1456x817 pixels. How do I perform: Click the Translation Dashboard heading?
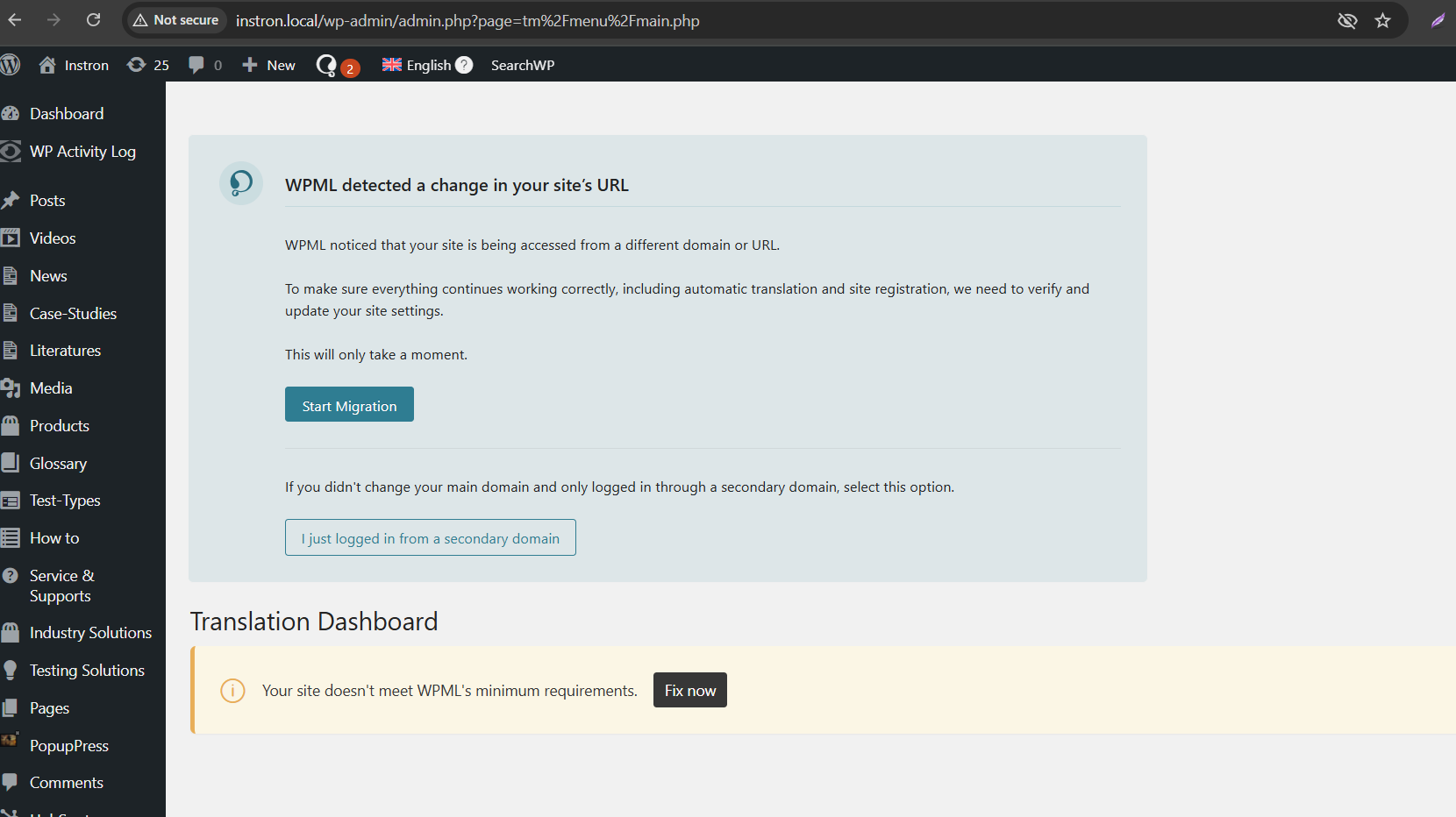coord(314,622)
